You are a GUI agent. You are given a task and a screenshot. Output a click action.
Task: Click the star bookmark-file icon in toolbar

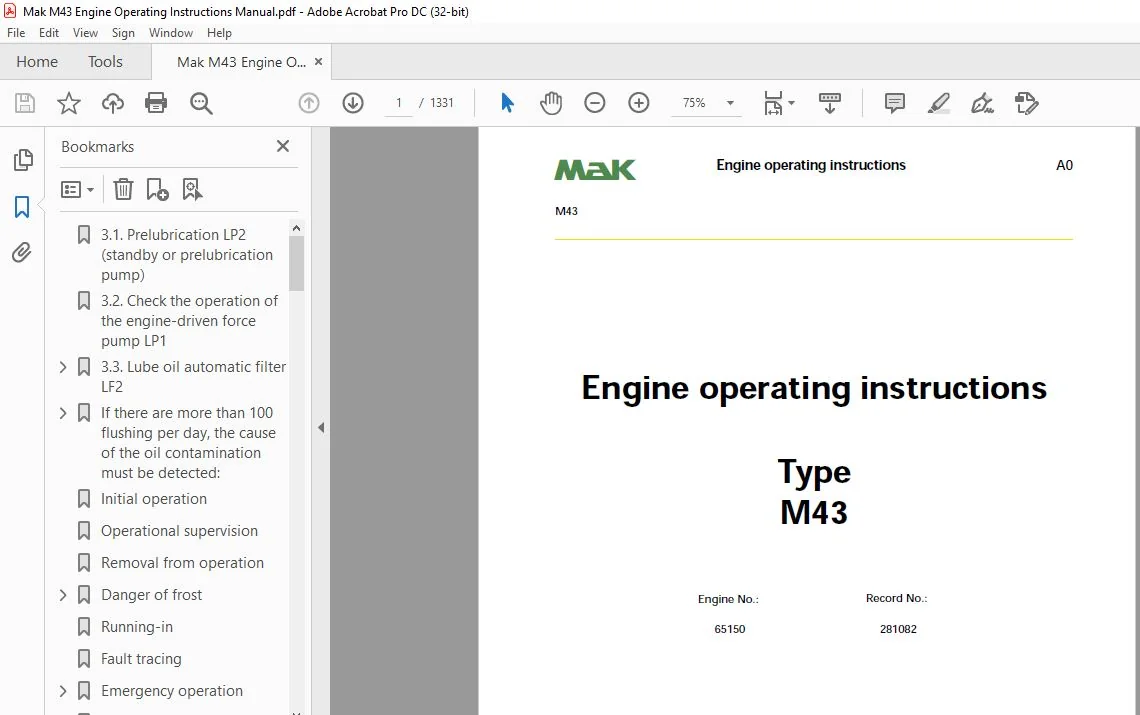point(68,103)
